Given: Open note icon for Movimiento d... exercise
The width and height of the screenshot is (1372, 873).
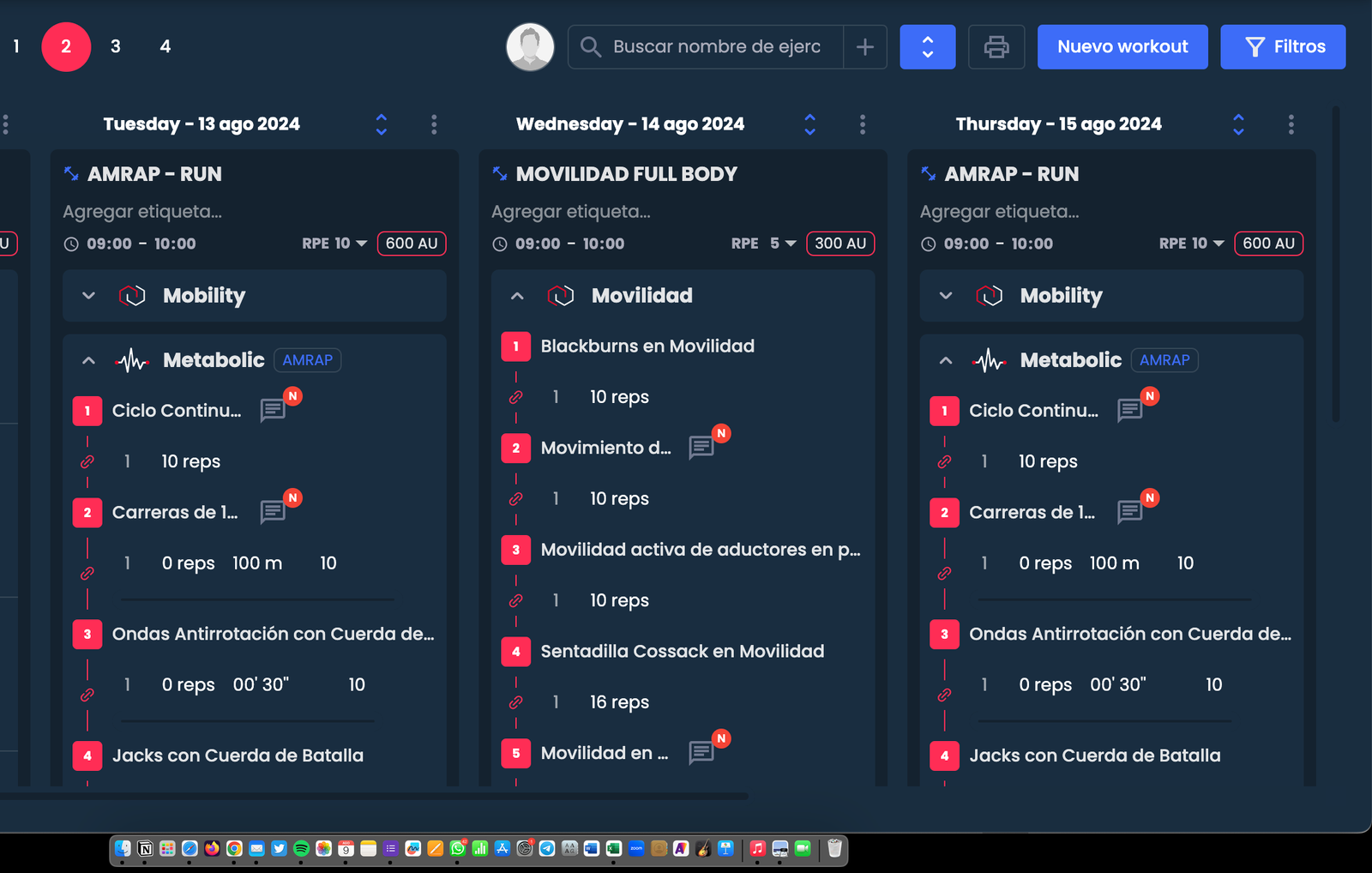Looking at the screenshot, I should pos(701,447).
